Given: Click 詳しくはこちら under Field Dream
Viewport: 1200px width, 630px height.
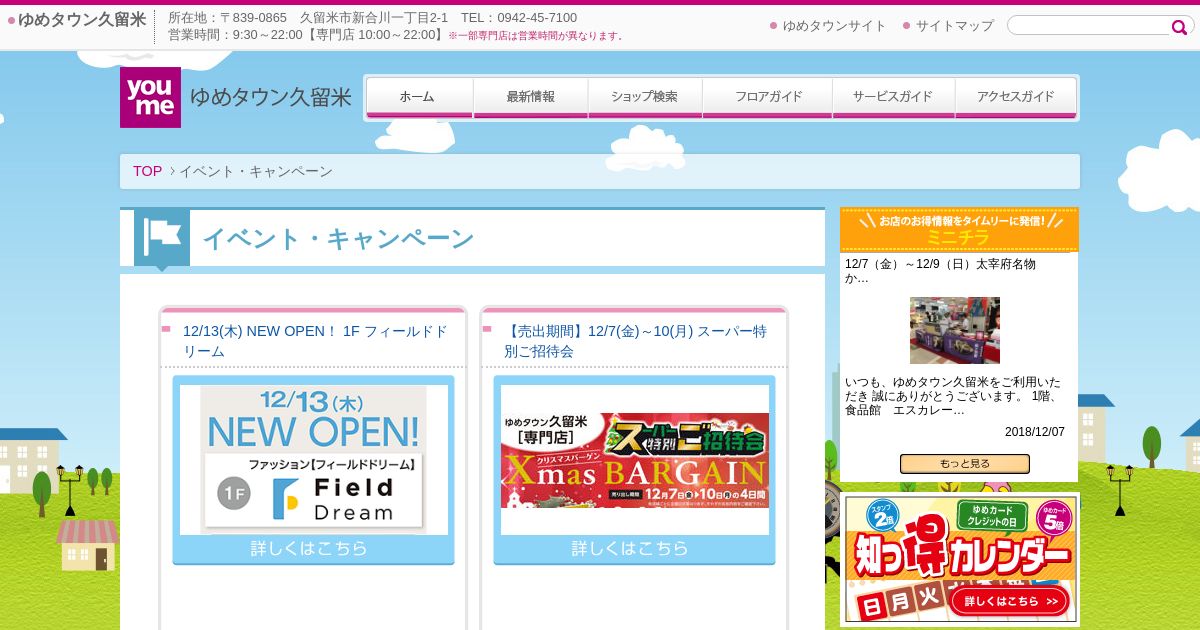Looking at the screenshot, I should (x=309, y=548).
